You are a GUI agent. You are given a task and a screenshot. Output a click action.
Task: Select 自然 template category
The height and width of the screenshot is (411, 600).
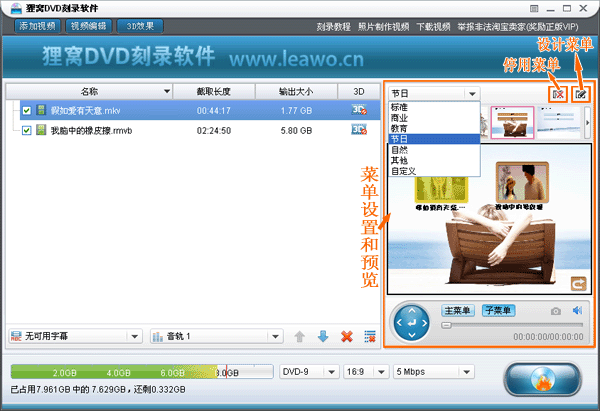pyautogui.click(x=434, y=150)
